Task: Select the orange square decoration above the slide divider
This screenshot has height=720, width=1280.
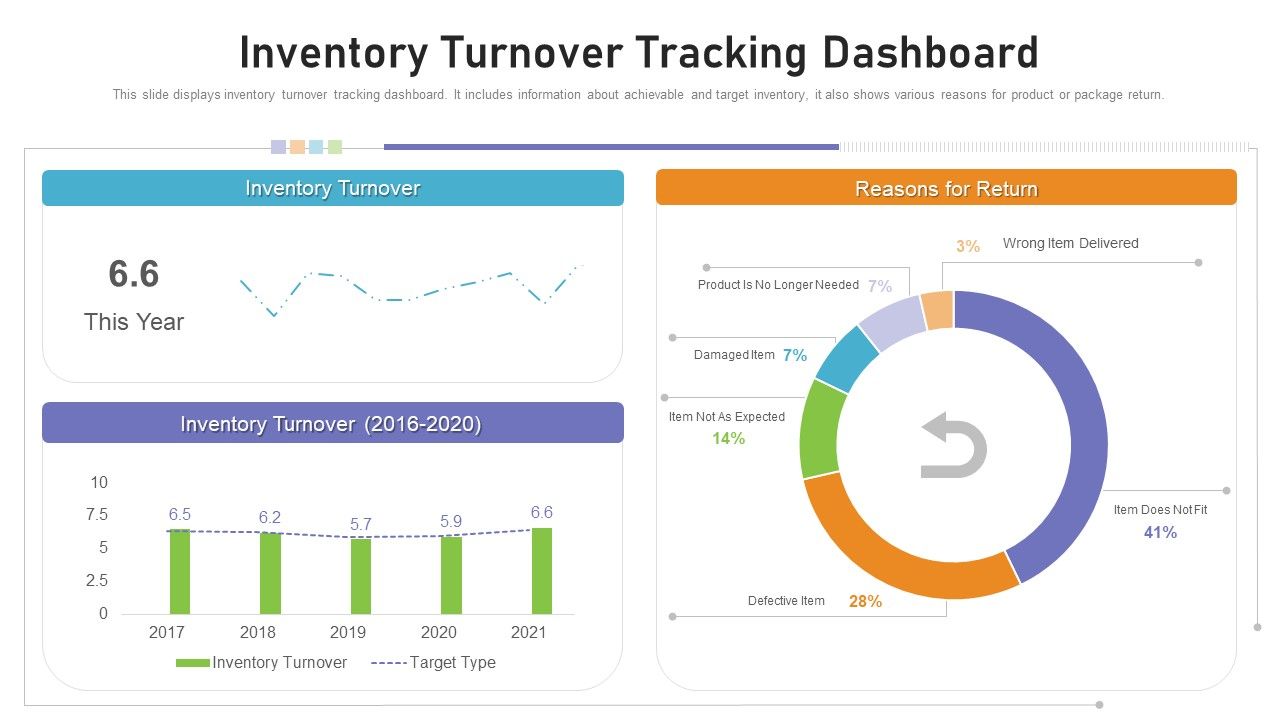Action: click(297, 145)
